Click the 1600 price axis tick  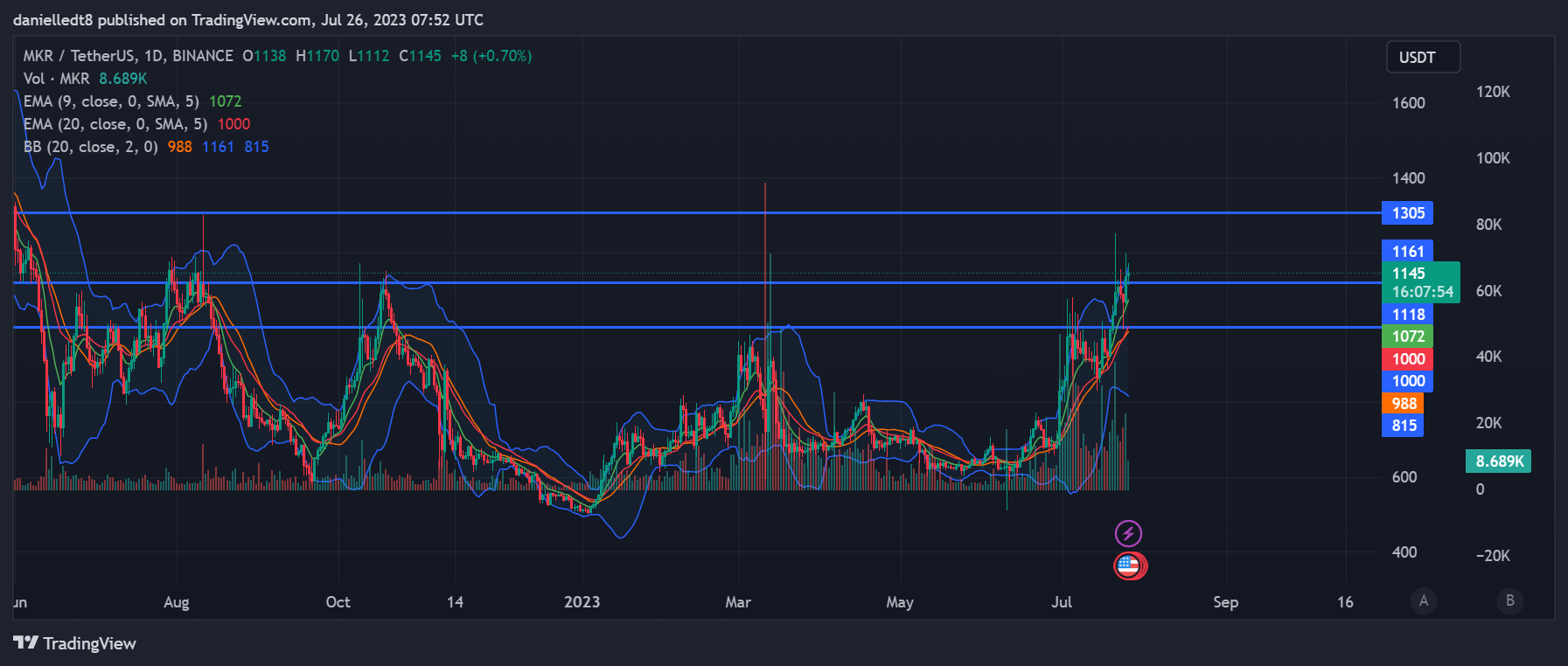tap(1408, 103)
